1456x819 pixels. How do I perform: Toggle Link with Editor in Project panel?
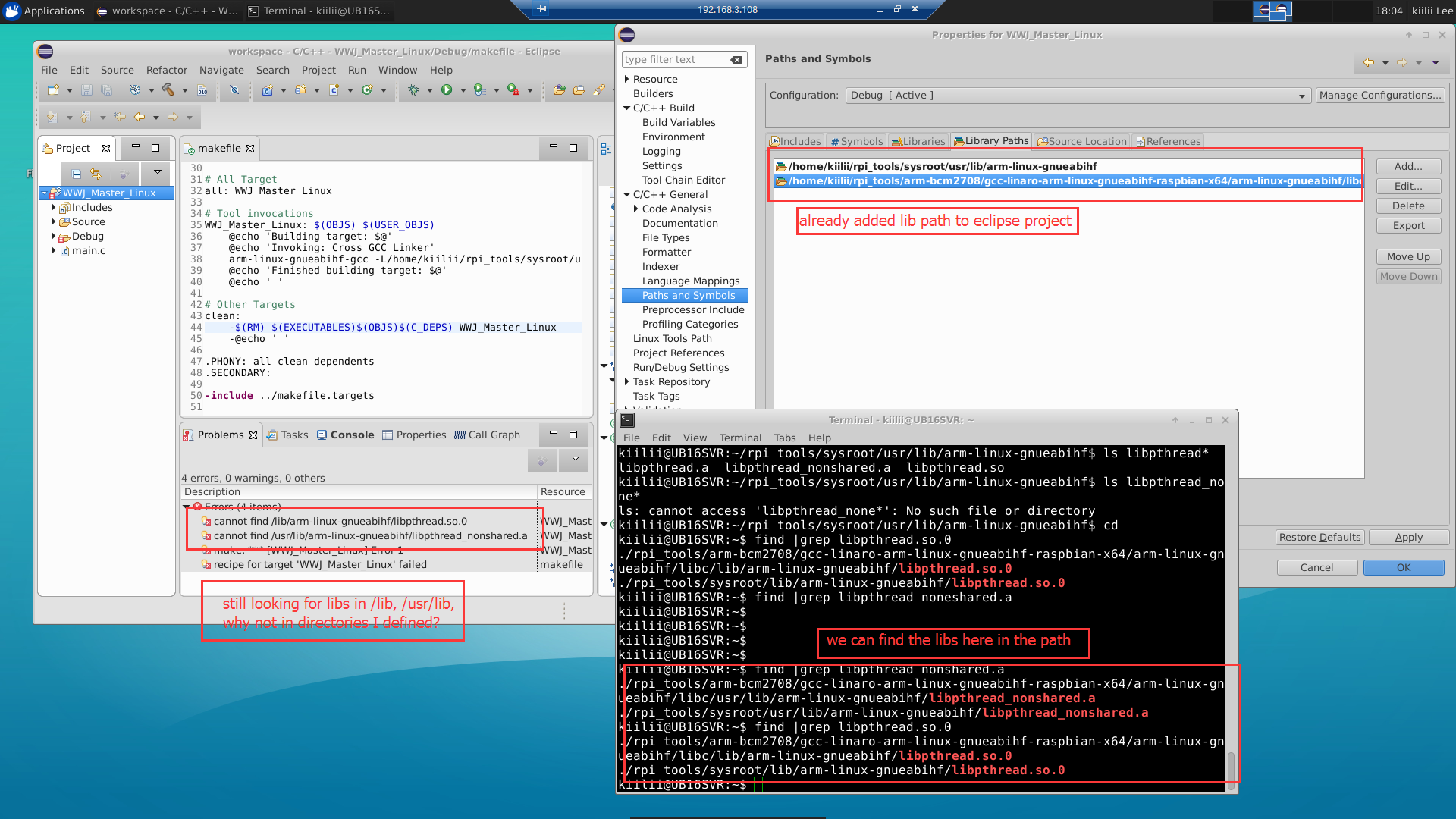pos(96,174)
